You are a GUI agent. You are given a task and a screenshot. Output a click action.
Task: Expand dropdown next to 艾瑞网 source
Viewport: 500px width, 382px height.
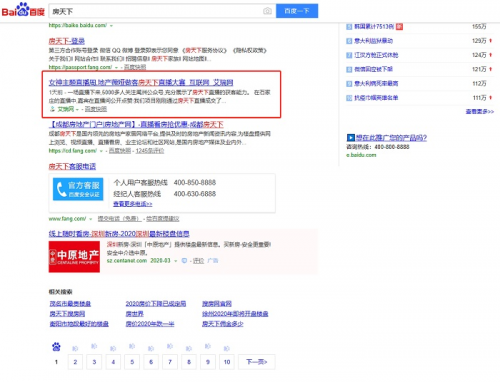point(77,109)
